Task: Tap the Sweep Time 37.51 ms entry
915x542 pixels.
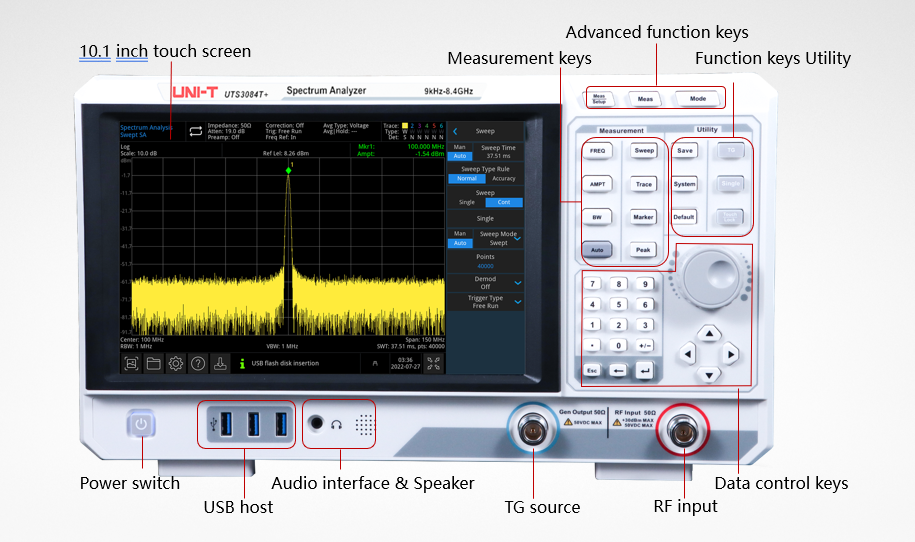Action: coord(498,152)
